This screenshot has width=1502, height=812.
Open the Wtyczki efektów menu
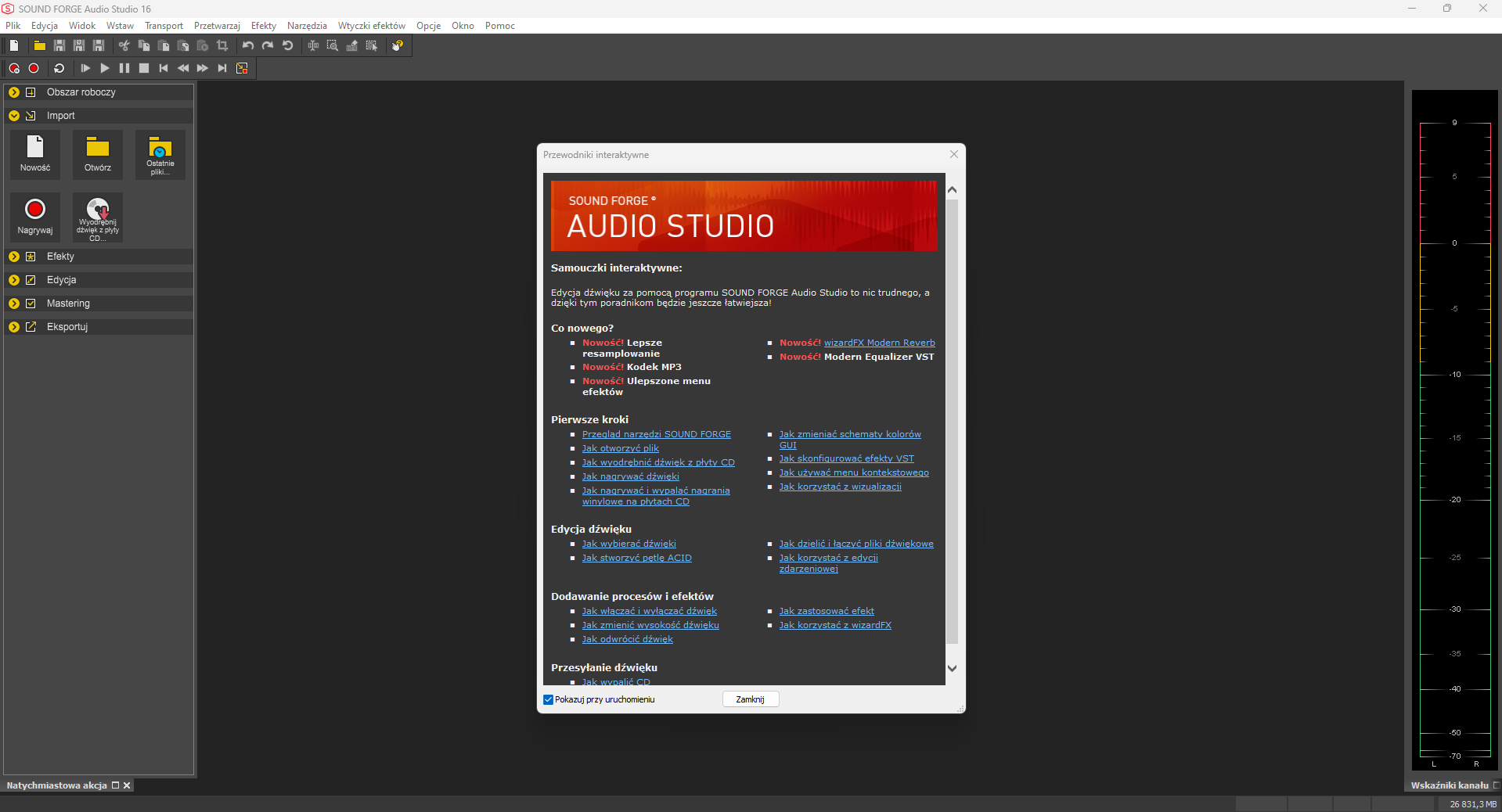372,26
